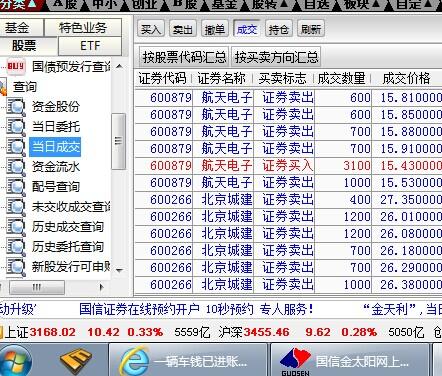The width and height of the screenshot is (442, 376).
Task: Click the 买入 toolbar button
Action: 151,29
